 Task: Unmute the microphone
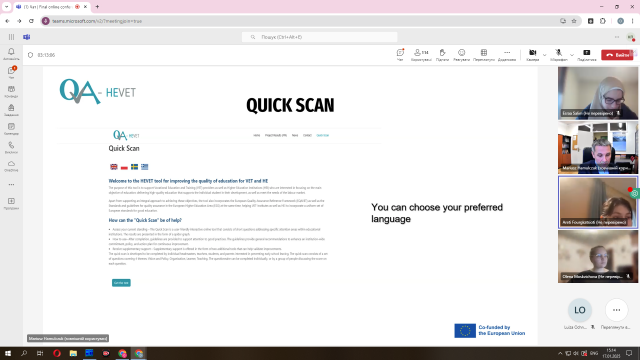pos(558,55)
